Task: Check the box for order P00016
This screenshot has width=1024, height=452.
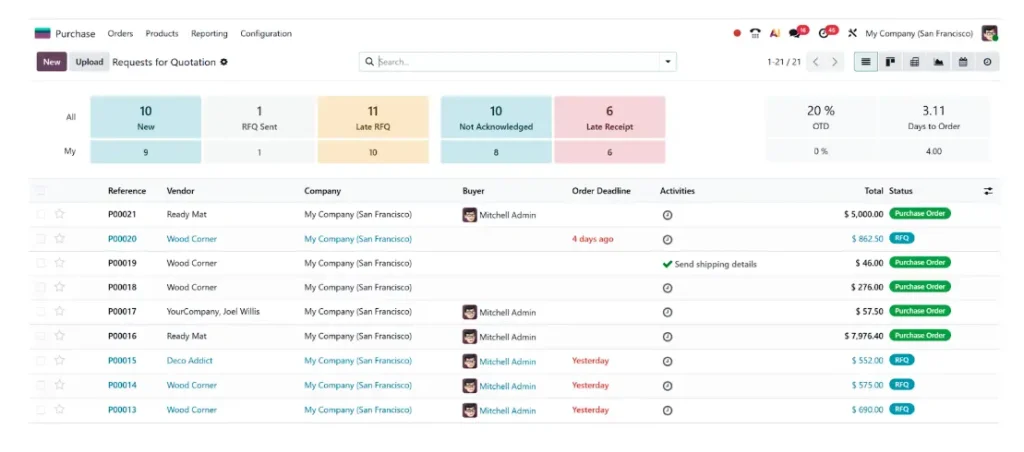Action: [40, 336]
